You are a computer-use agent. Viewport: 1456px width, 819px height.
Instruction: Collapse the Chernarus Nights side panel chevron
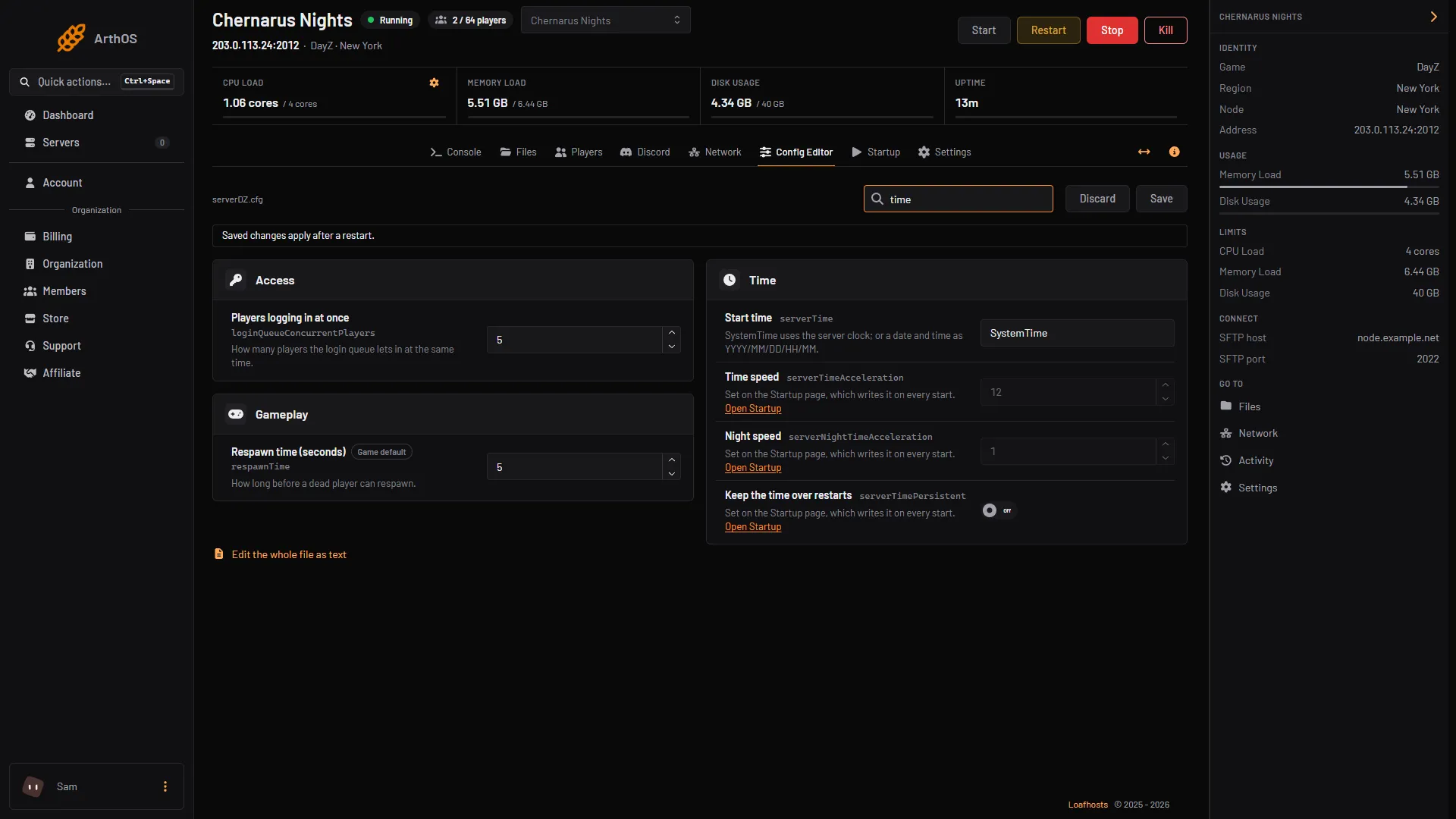coord(1433,17)
